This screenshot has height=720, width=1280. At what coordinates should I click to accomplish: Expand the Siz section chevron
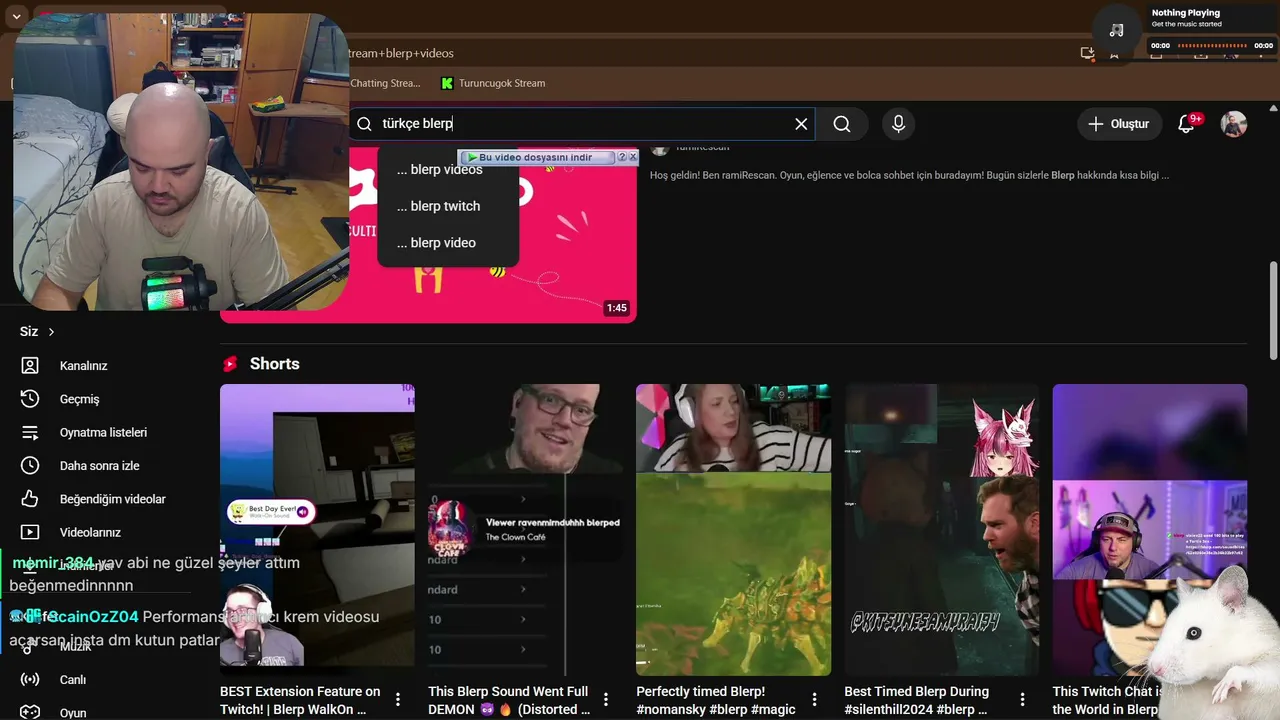coord(51,332)
